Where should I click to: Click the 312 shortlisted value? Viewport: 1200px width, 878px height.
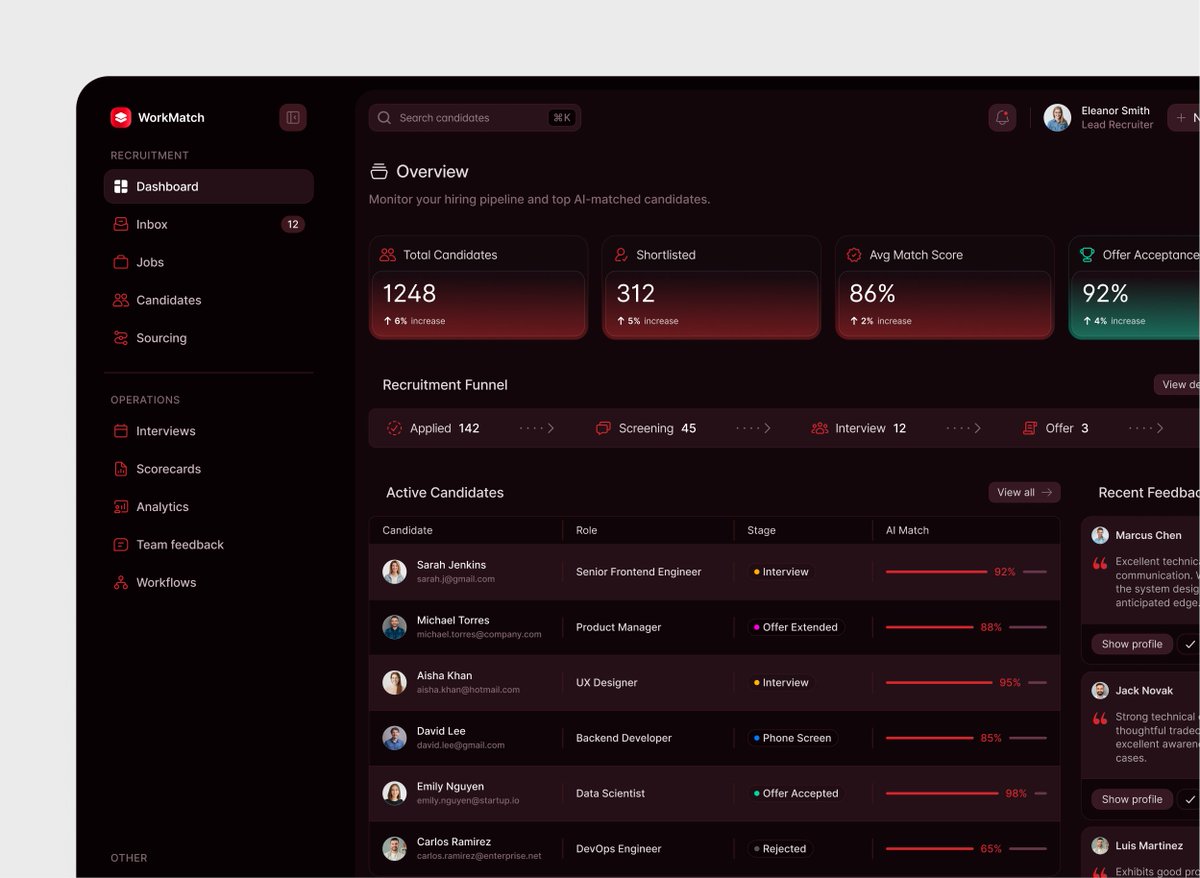[x=636, y=293]
